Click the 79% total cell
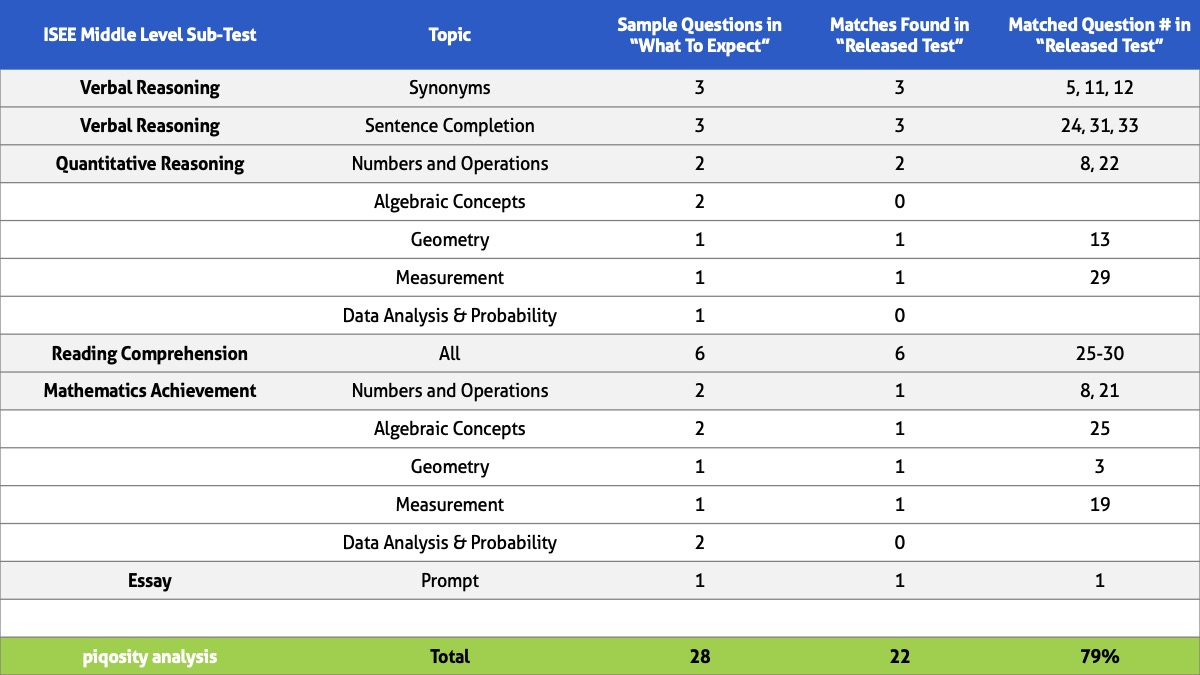 [x=1100, y=657]
